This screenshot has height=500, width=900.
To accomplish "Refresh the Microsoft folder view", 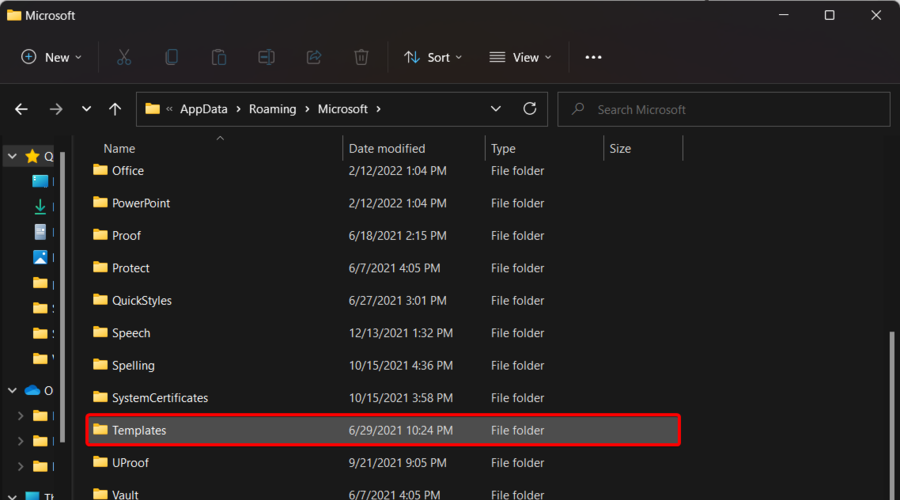I will (530, 108).
